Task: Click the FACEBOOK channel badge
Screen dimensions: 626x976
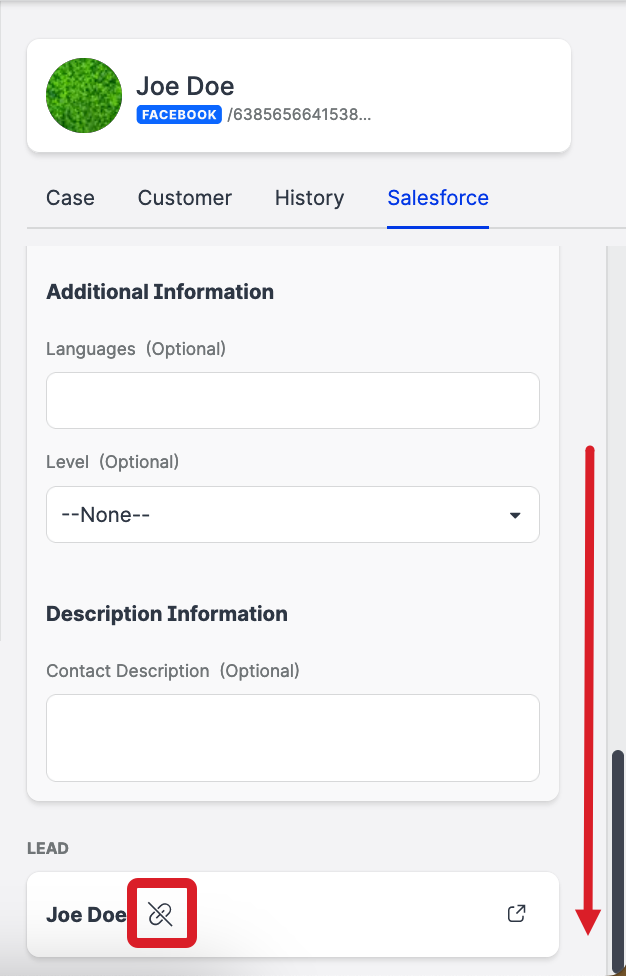Action: click(179, 115)
